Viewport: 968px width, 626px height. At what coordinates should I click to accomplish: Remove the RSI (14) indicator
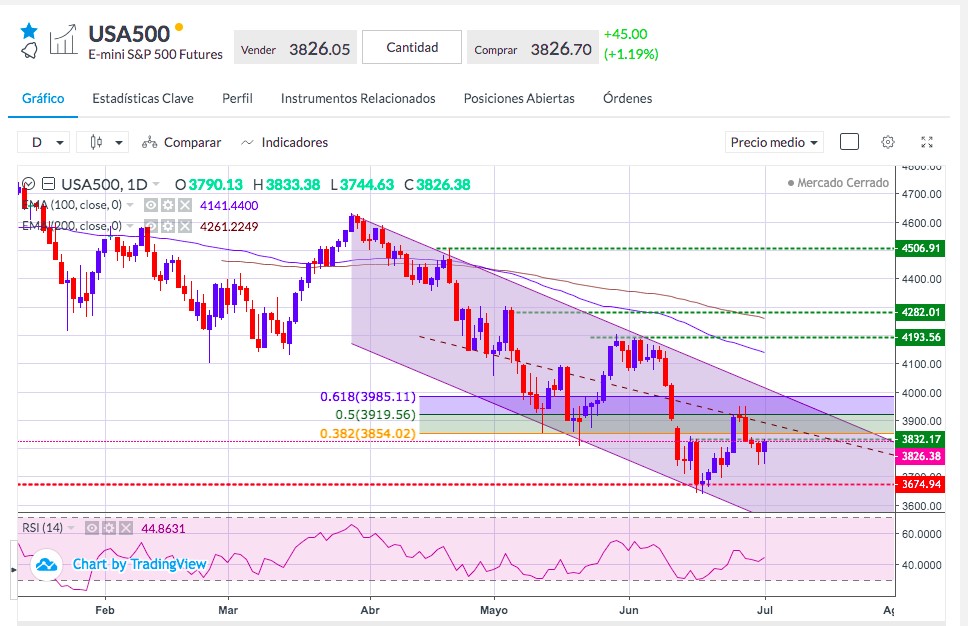coord(126,528)
